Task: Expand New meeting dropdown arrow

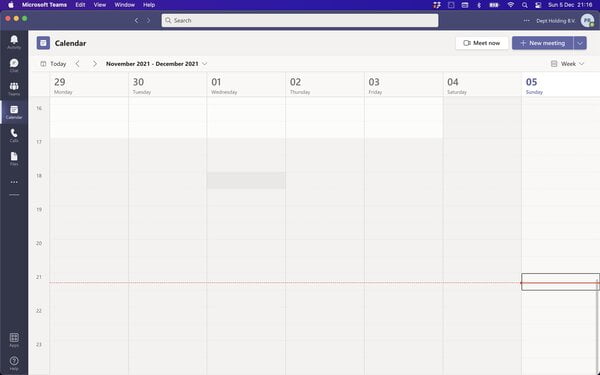Action: (580, 43)
